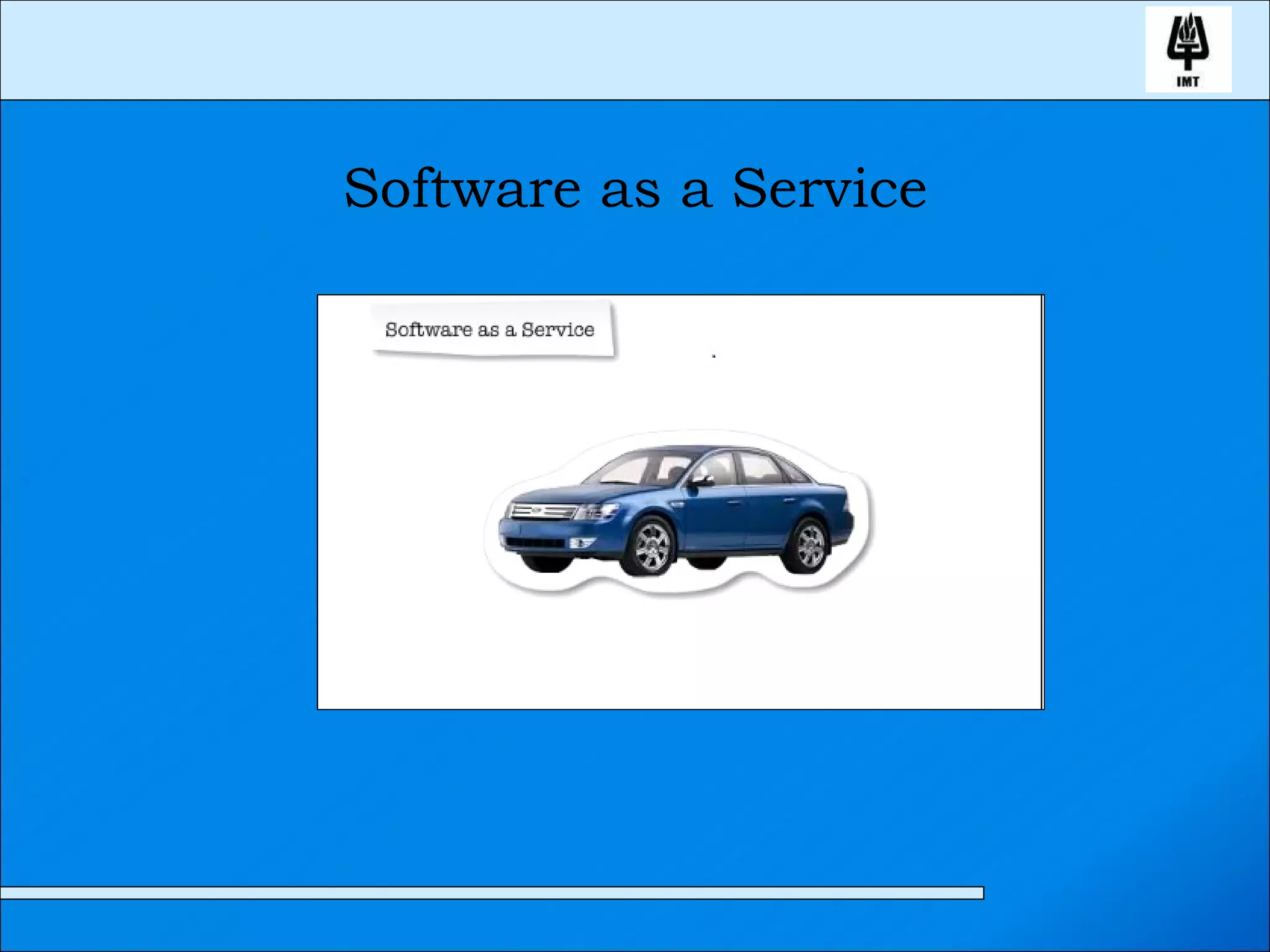Click the car's front headlight

(x=598, y=512)
